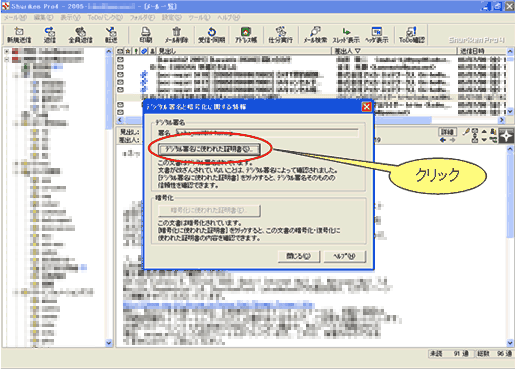Expand the first account tree node
The width and height of the screenshot is (515, 369).
click(6, 51)
